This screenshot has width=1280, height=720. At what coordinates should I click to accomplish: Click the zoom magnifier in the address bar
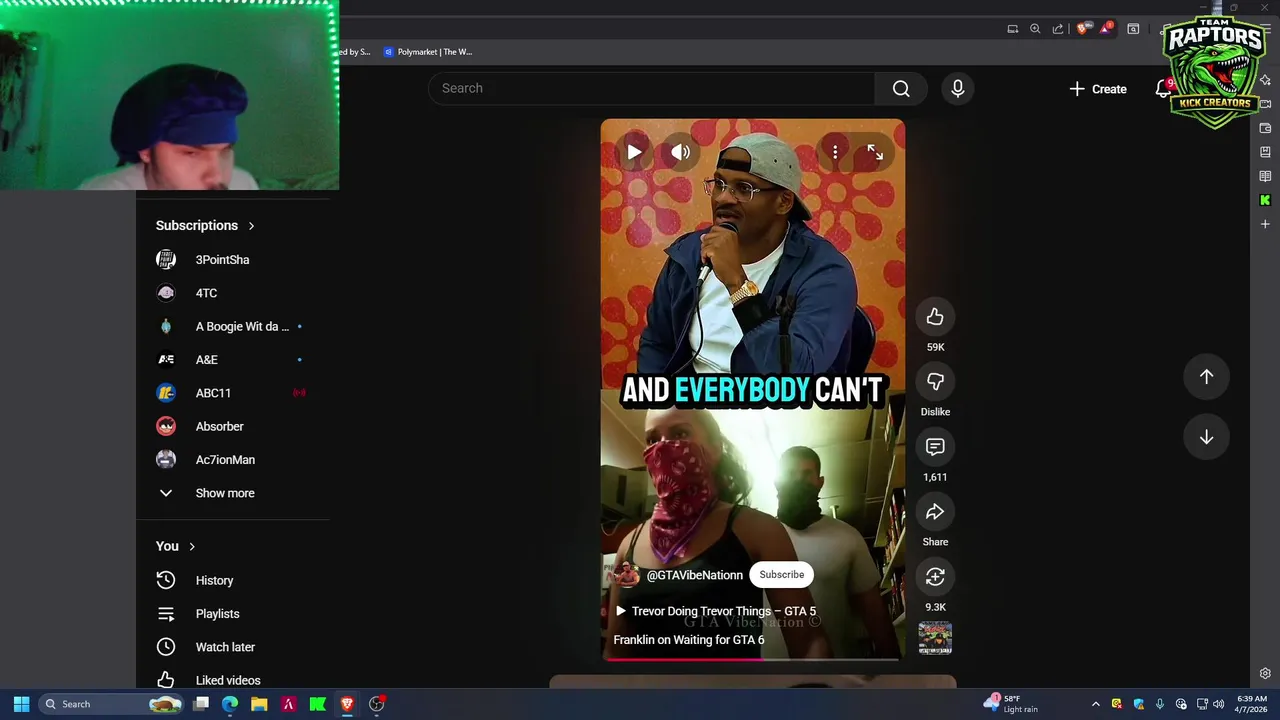coord(1035,29)
